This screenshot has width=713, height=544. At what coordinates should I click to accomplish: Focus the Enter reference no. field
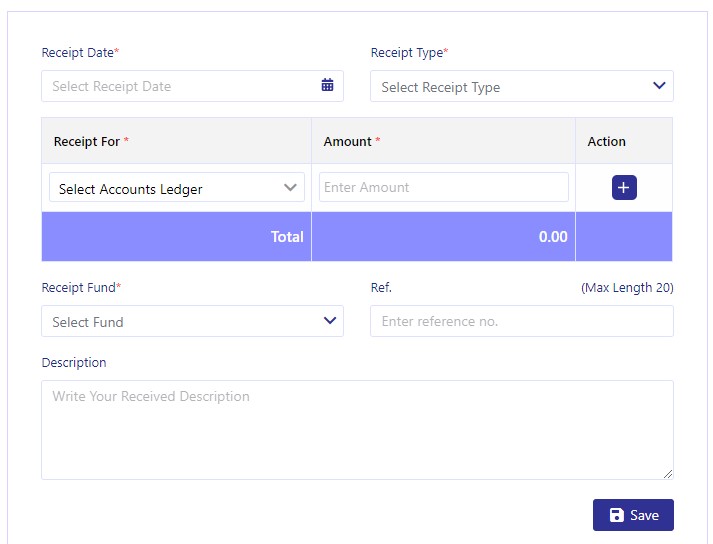pos(522,321)
